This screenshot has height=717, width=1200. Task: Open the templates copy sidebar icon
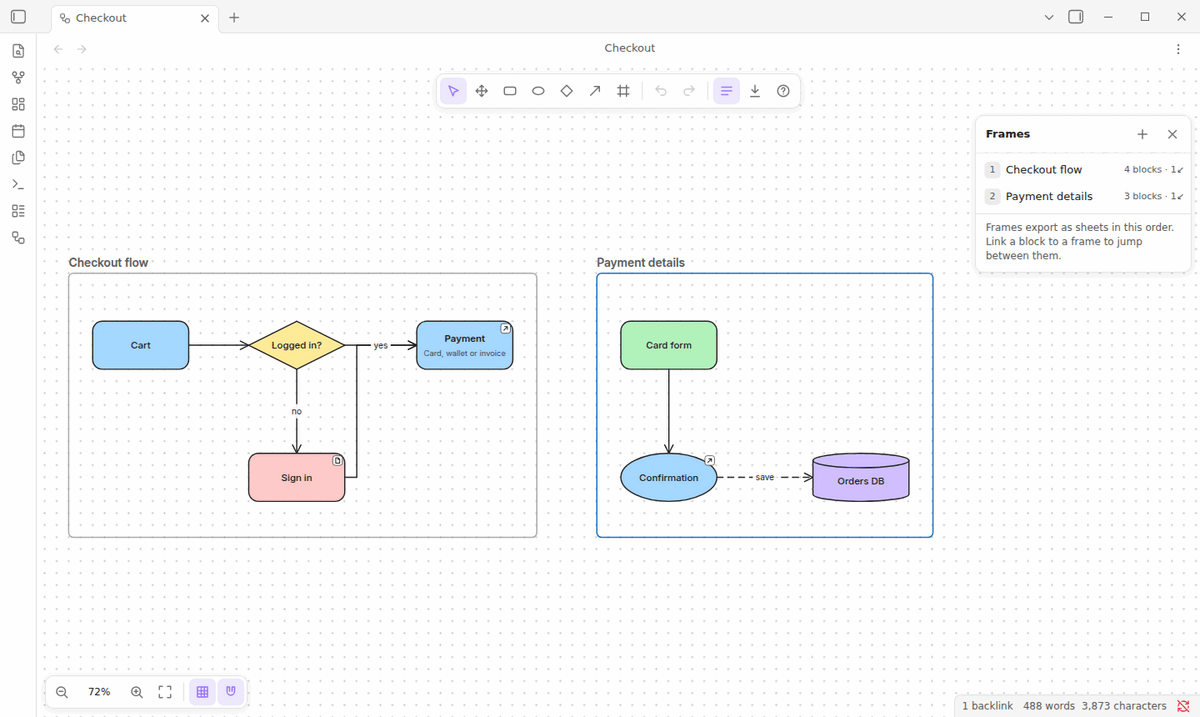(18, 158)
